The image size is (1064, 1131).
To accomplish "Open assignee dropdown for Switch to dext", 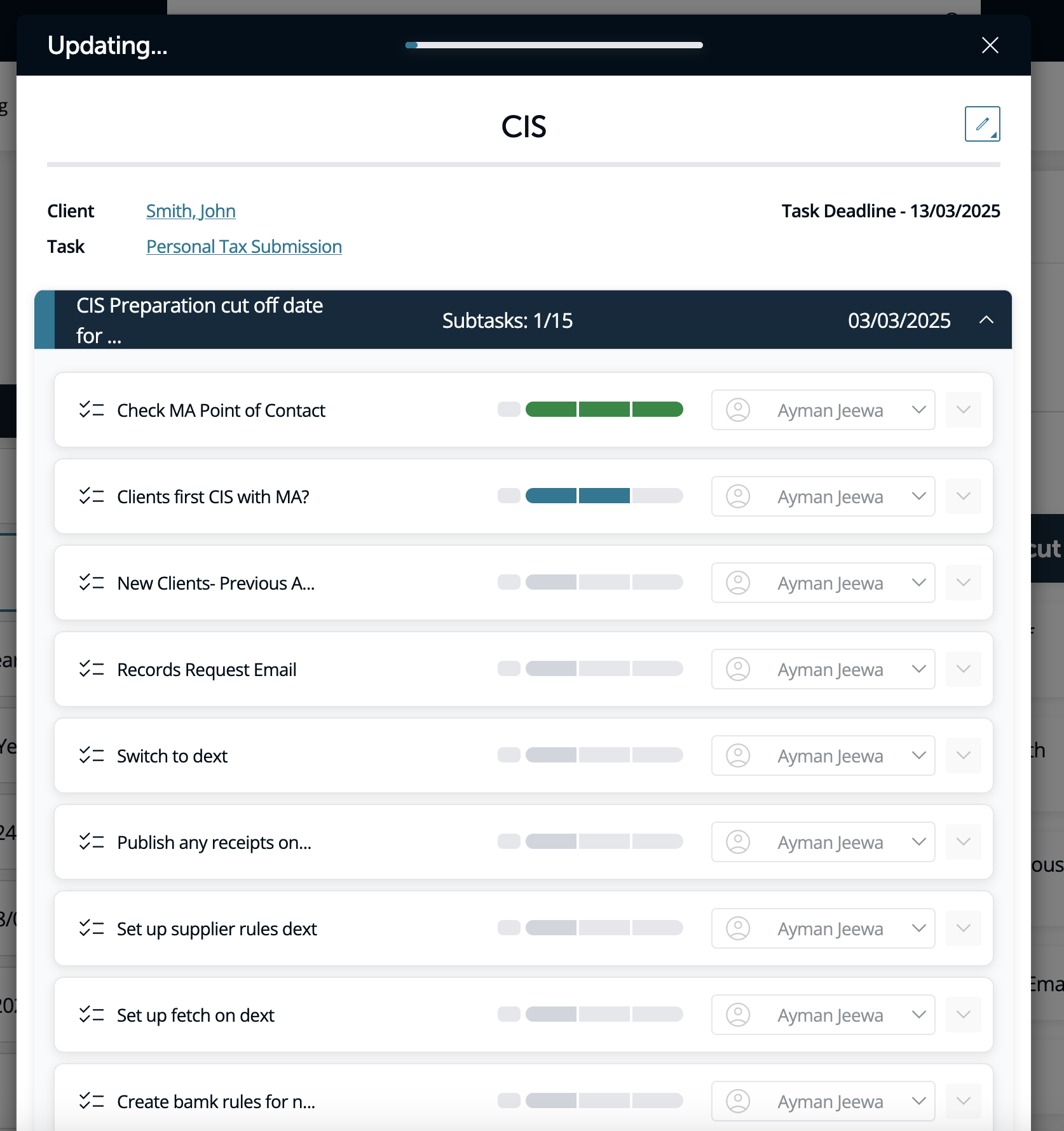I will point(823,755).
